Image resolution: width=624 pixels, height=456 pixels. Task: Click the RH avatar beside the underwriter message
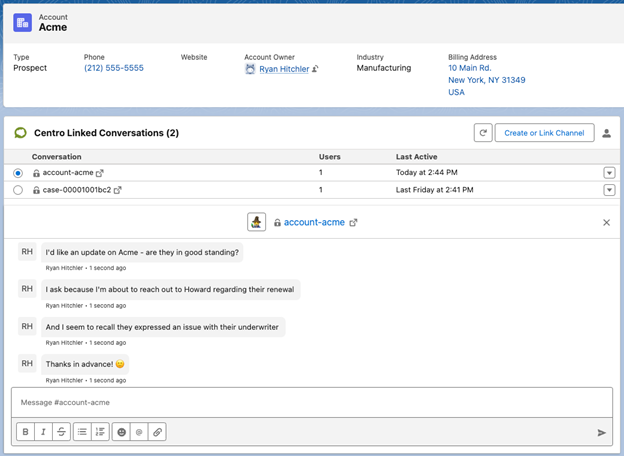(x=27, y=326)
